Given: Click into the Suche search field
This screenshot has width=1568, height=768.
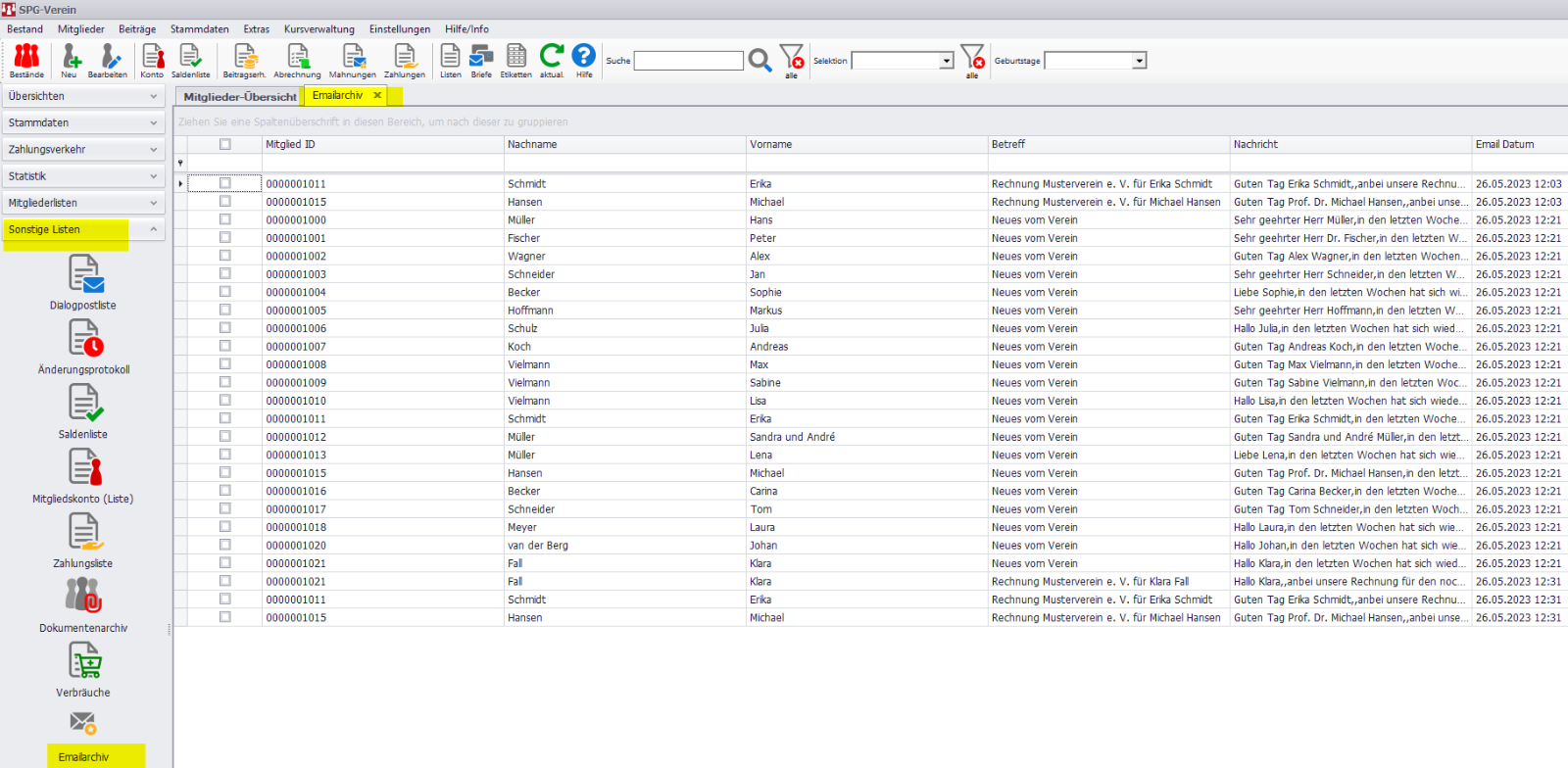Looking at the screenshot, I should coord(688,61).
